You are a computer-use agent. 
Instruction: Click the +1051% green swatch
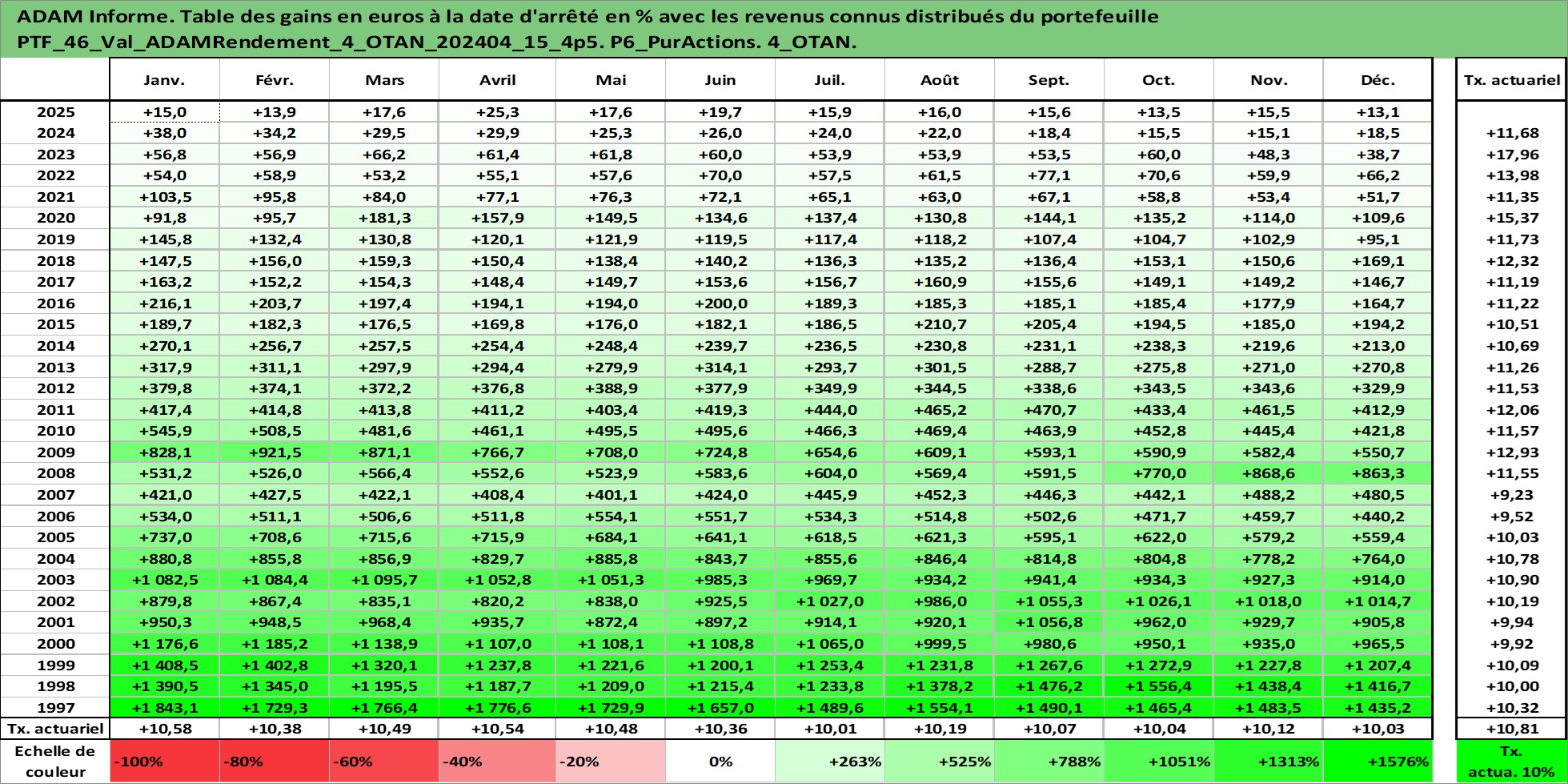pyautogui.click(x=1158, y=762)
